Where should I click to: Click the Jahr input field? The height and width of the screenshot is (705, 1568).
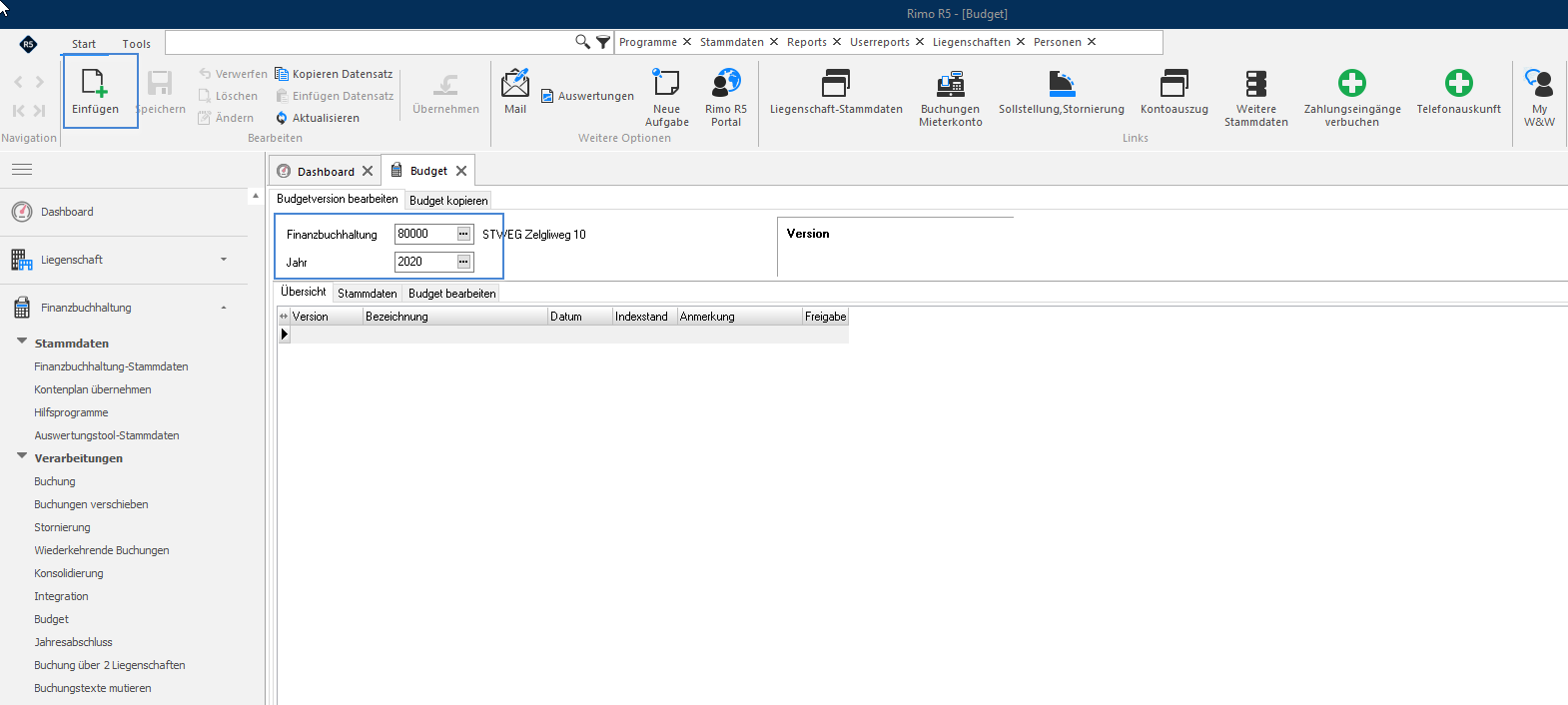[425, 262]
